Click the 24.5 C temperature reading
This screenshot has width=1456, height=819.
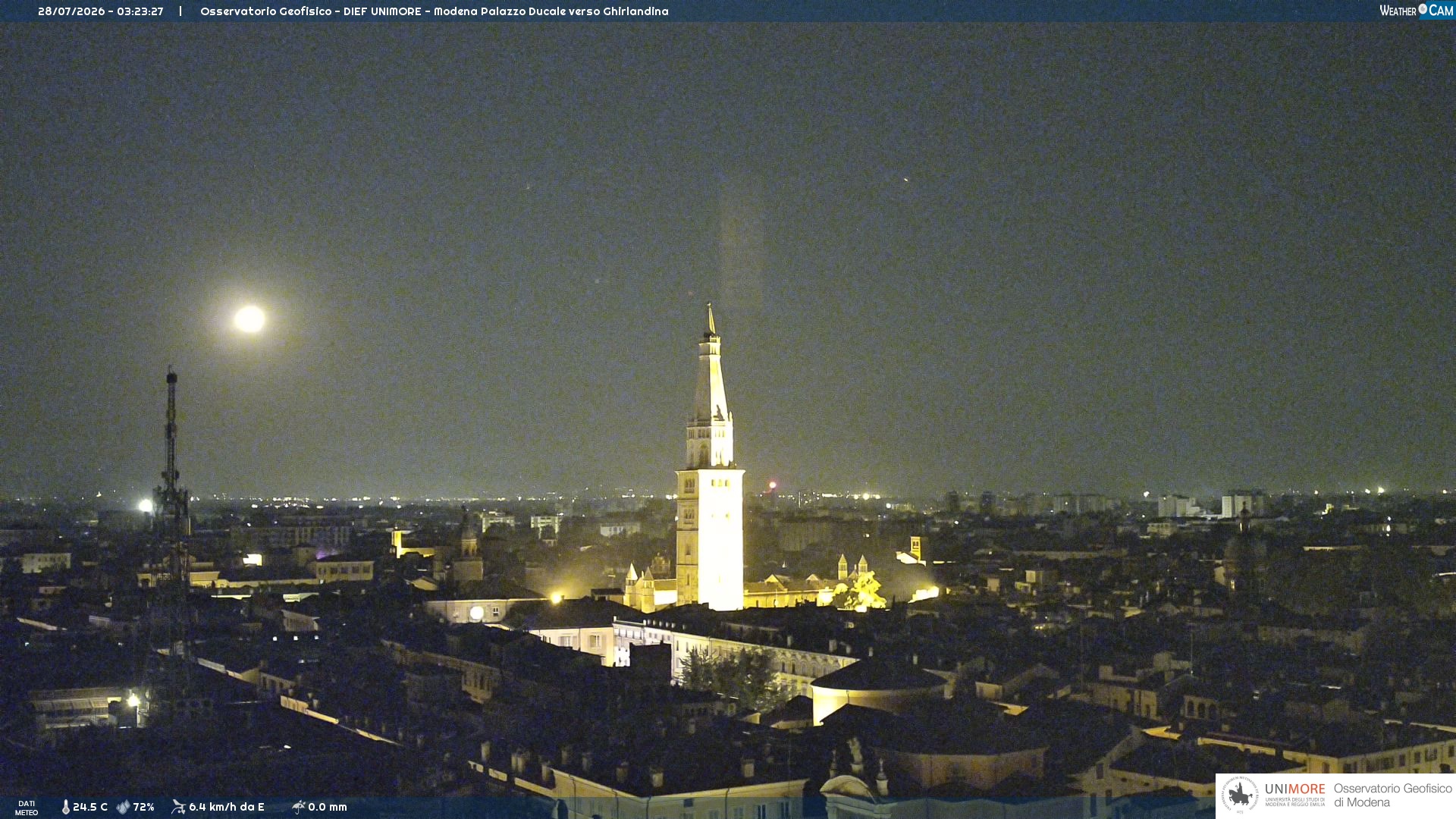90,807
